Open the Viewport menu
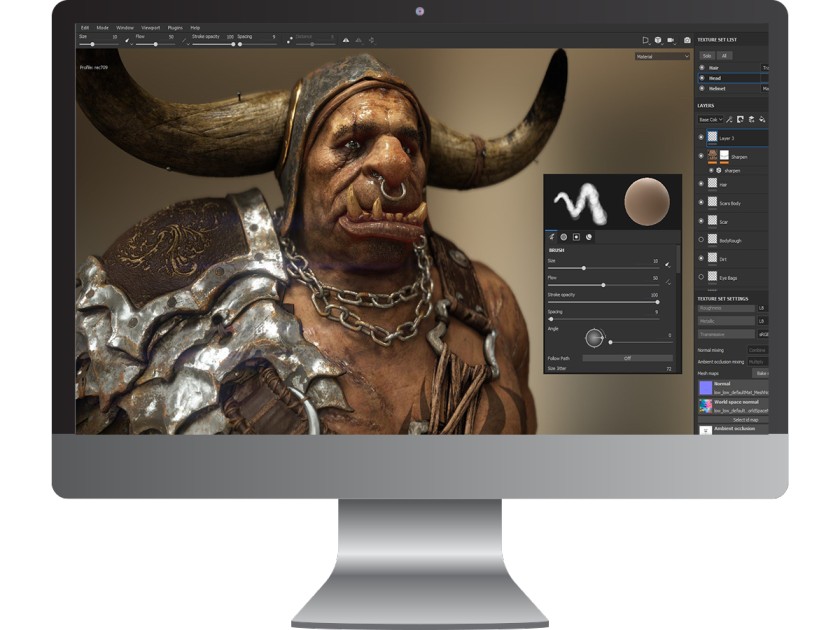The height and width of the screenshot is (630, 840). pos(151,27)
